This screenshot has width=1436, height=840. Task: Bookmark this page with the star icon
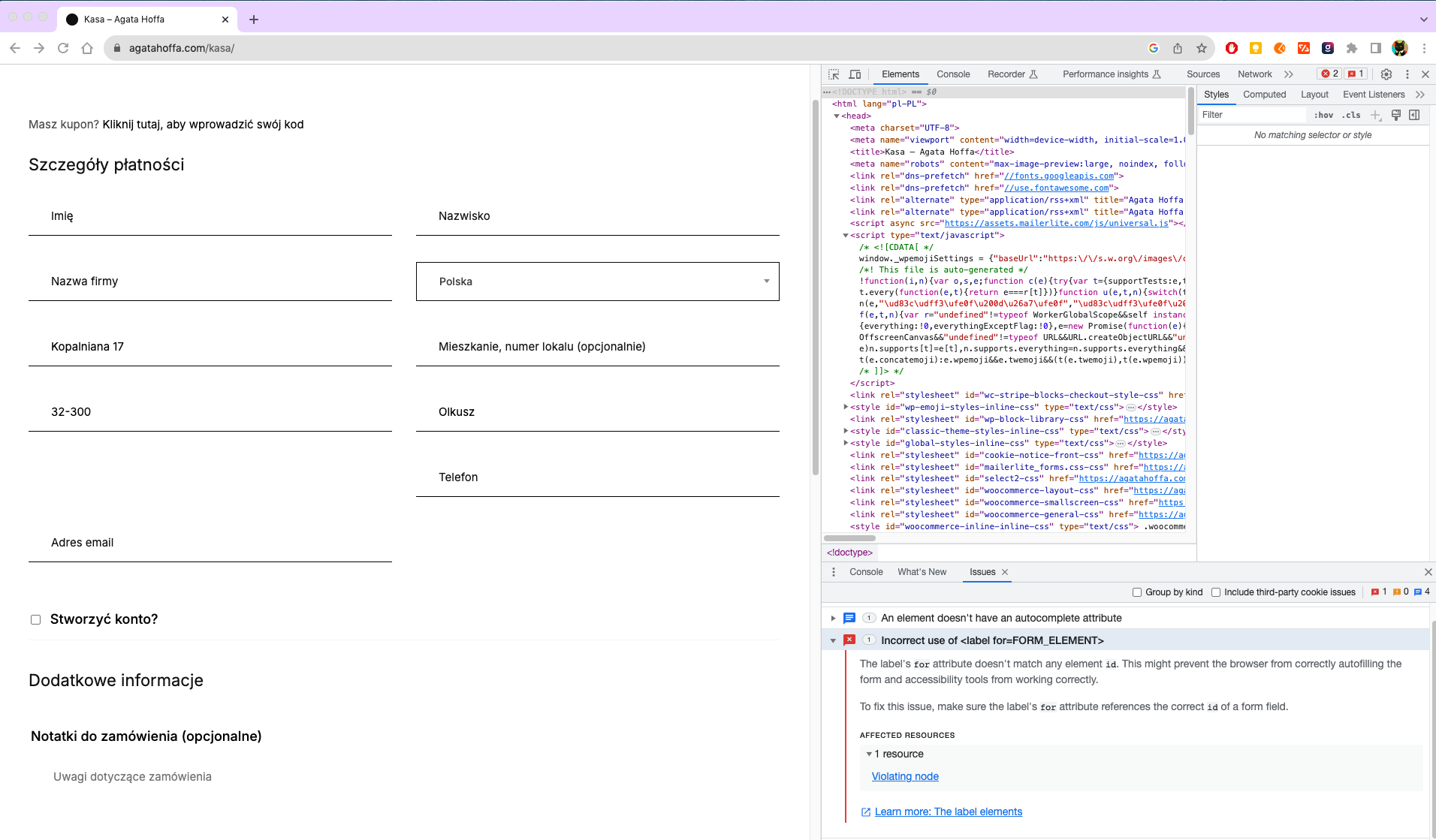1202,48
